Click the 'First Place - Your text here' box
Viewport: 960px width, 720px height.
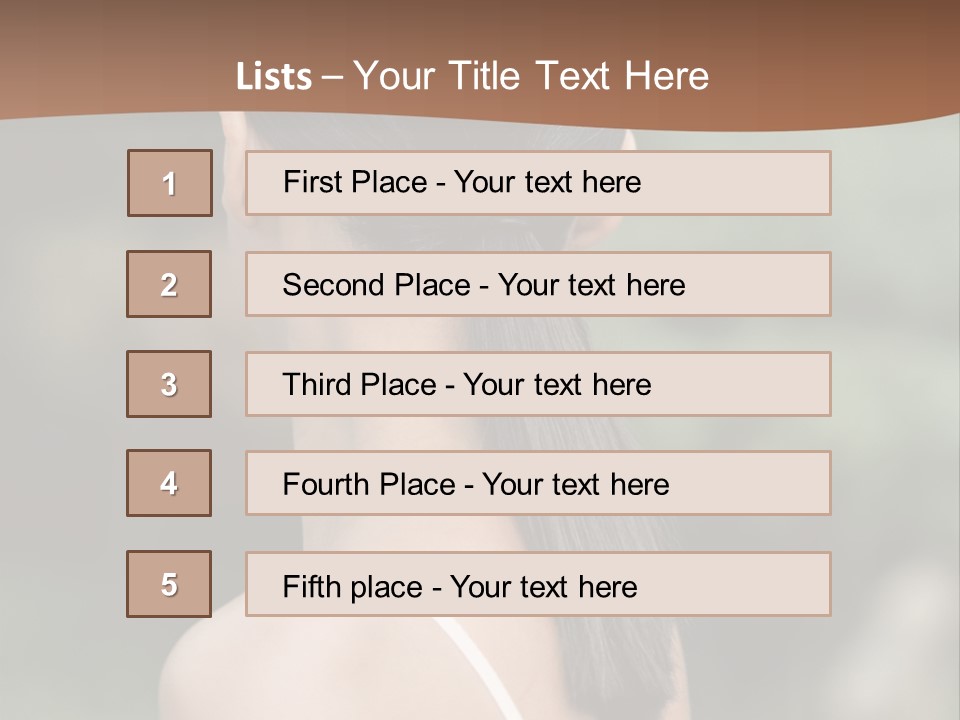[x=538, y=183]
